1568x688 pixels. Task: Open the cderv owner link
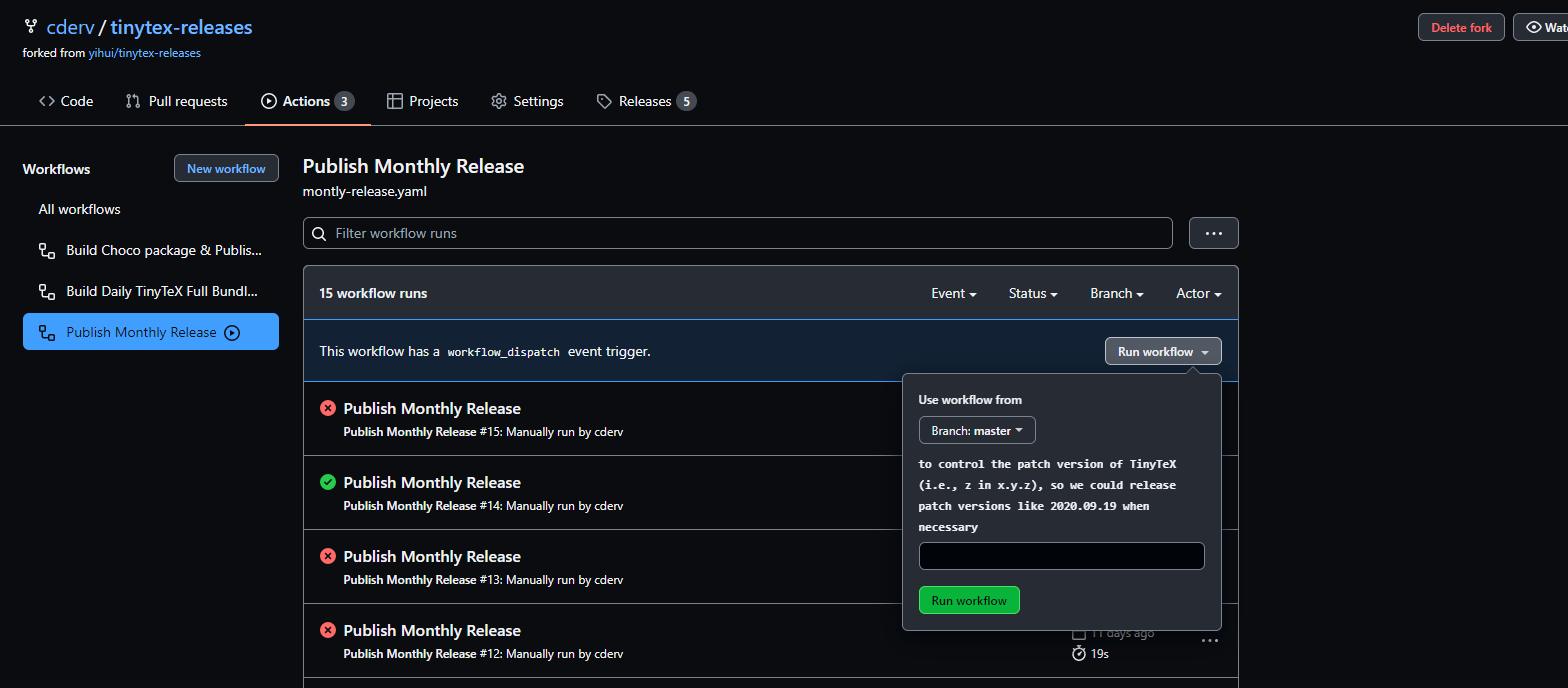click(70, 27)
